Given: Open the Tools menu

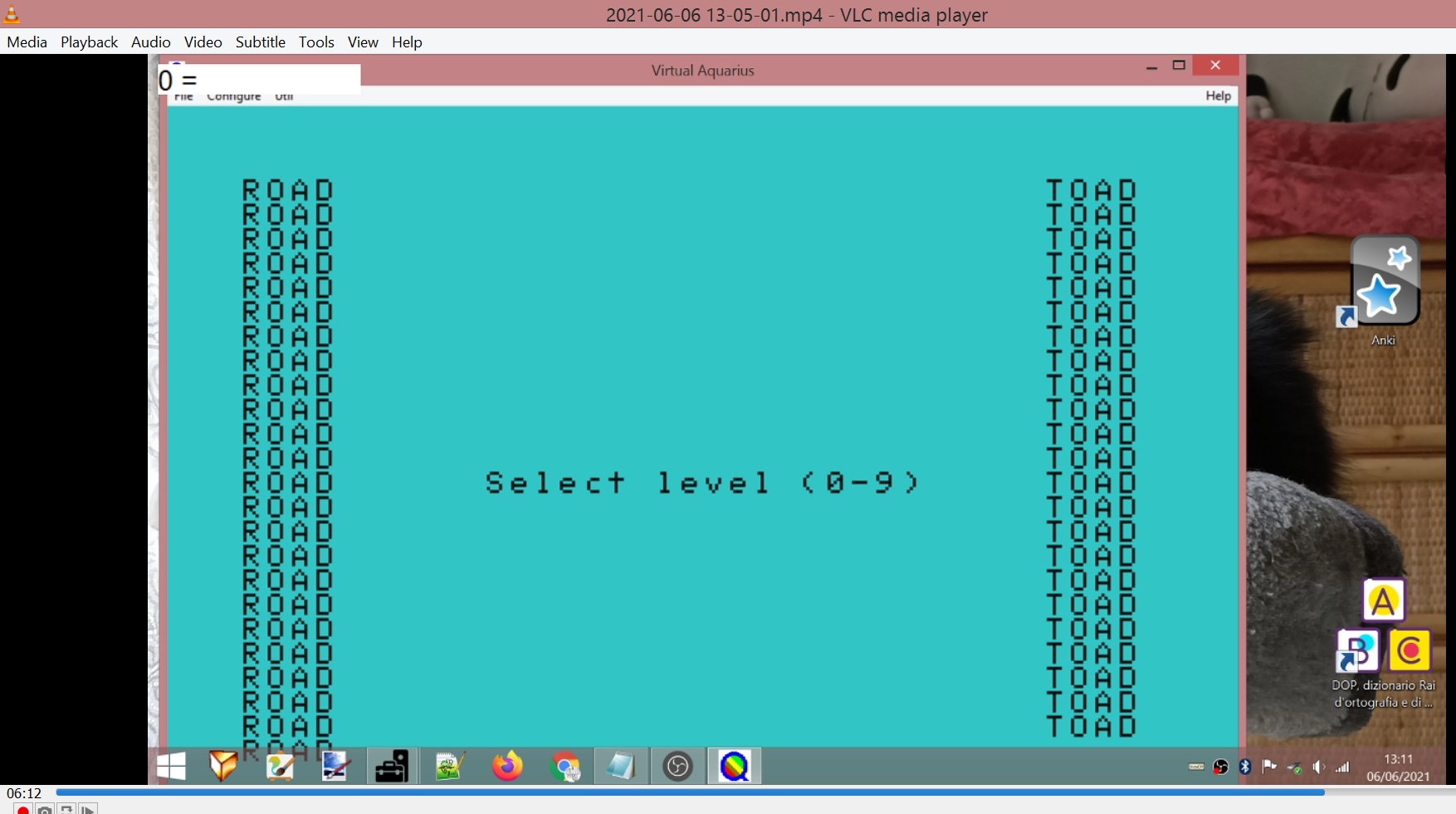Looking at the screenshot, I should tap(316, 42).
